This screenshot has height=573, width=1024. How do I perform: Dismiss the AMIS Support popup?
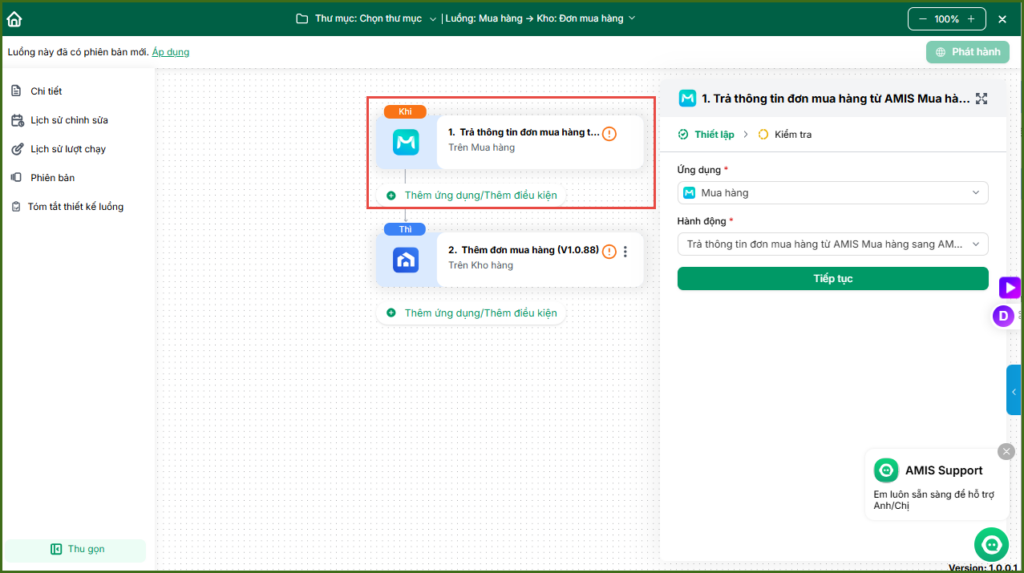pyautogui.click(x=1006, y=451)
